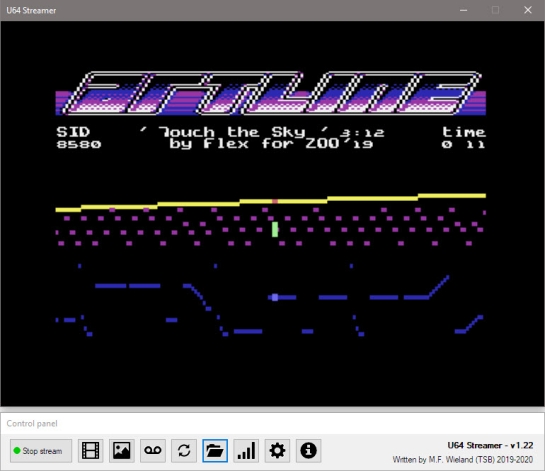Open the folder icon in control panel
Image resolution: width=545 pixels, height=471 pixels.
(215, 451)
